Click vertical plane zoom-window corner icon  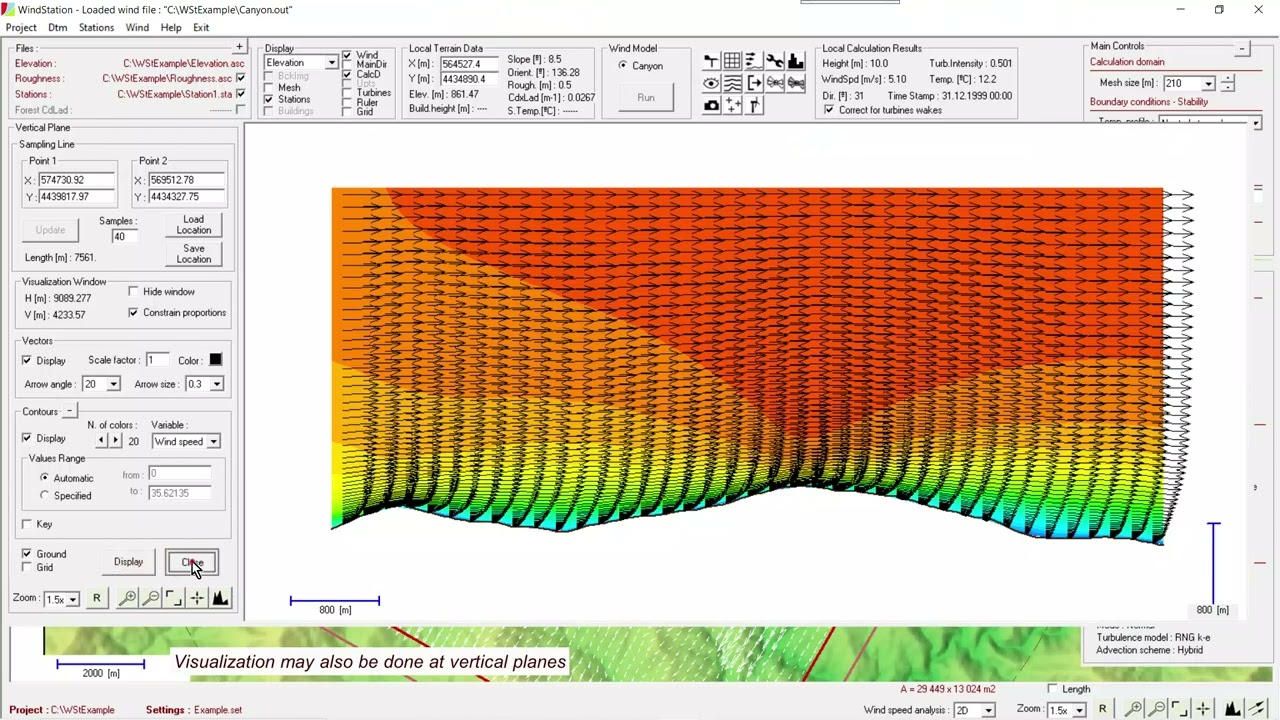click(174, 598)
